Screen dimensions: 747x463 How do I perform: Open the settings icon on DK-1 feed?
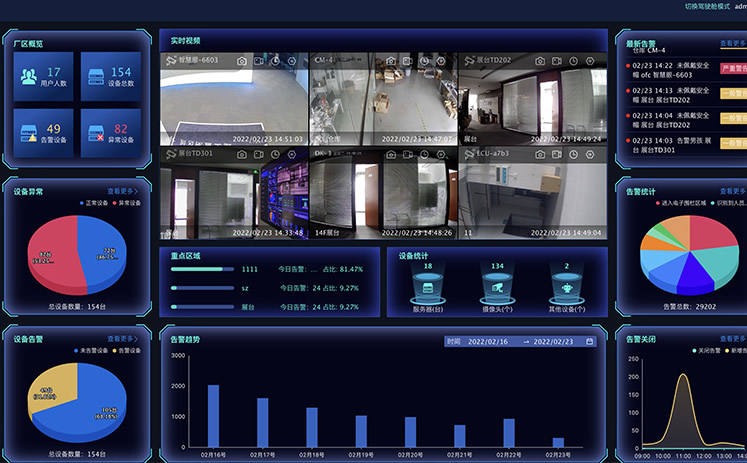(x=441, y=154)
